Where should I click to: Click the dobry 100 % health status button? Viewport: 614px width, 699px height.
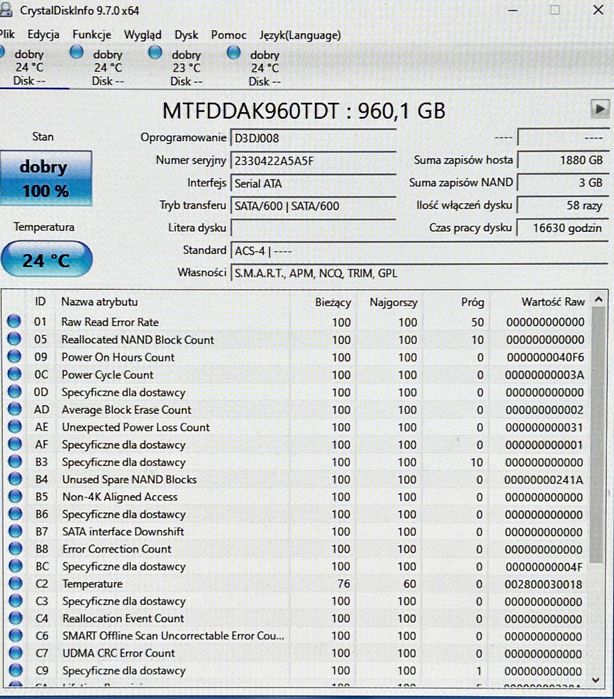pyautogui.click(x=46, y=178)
